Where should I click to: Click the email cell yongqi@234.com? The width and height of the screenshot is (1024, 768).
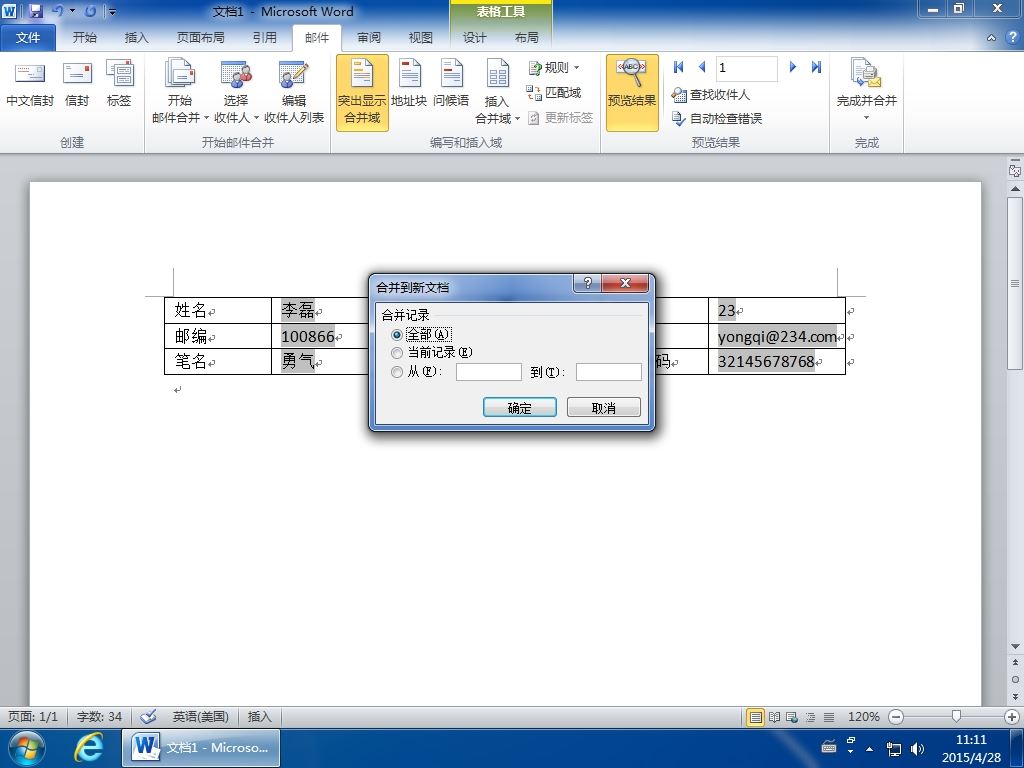click(x=776, y=336)
